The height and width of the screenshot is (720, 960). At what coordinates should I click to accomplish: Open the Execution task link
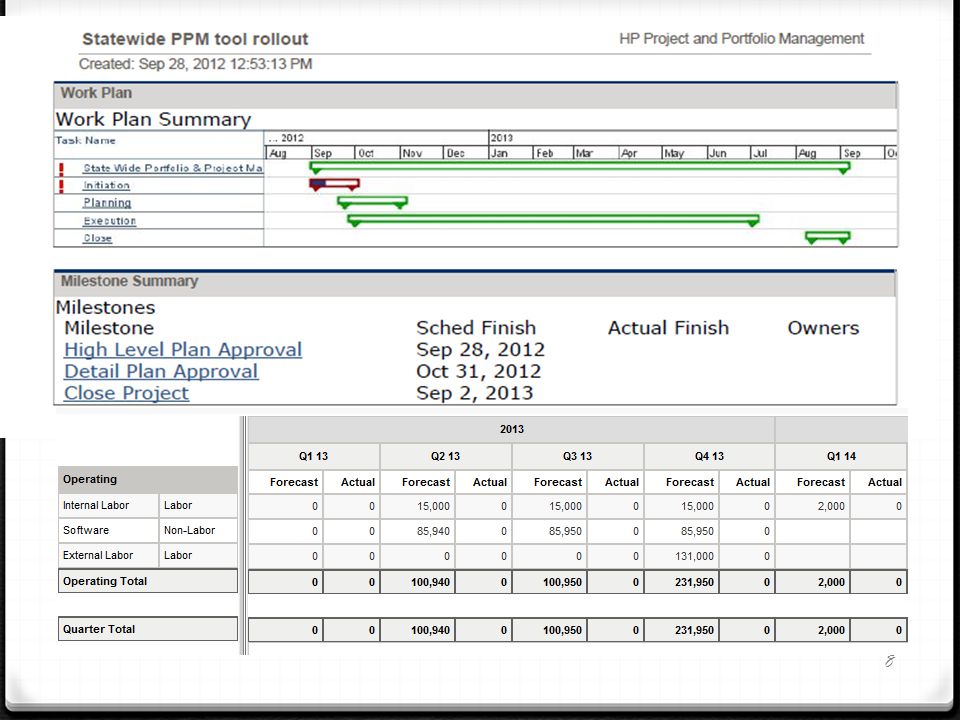(x=110, y=220)
